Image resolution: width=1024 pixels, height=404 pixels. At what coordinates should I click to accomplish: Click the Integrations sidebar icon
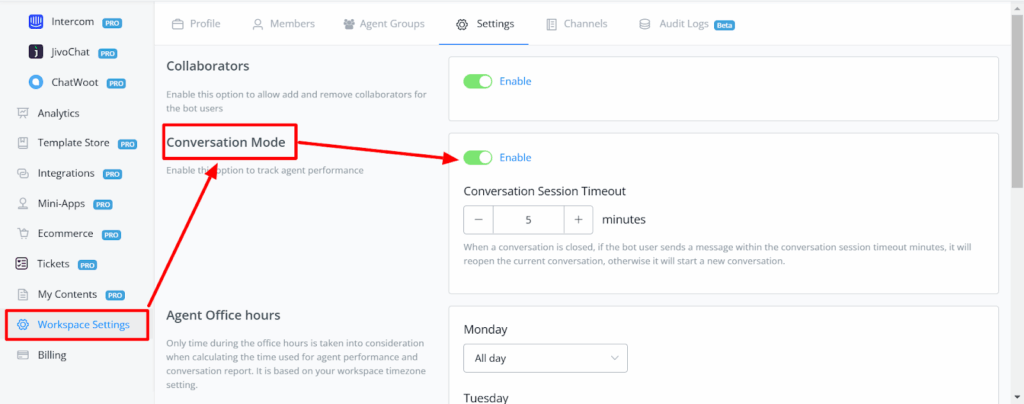[22, 173]
